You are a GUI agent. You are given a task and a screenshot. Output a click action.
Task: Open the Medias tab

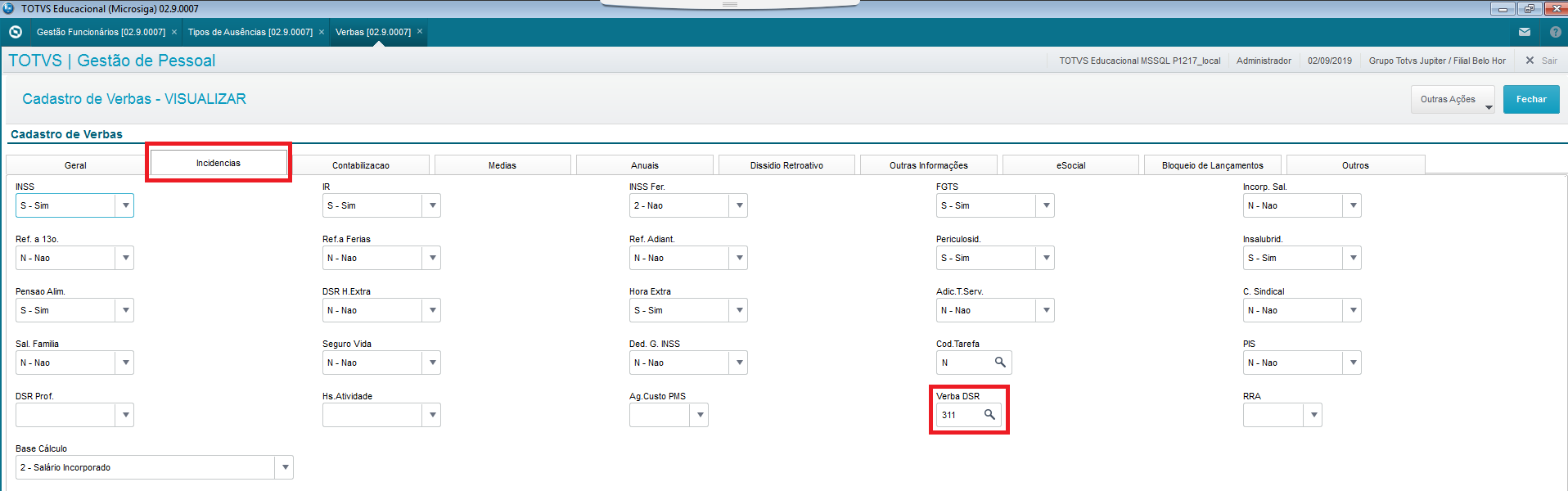click(x=502, y=165)
